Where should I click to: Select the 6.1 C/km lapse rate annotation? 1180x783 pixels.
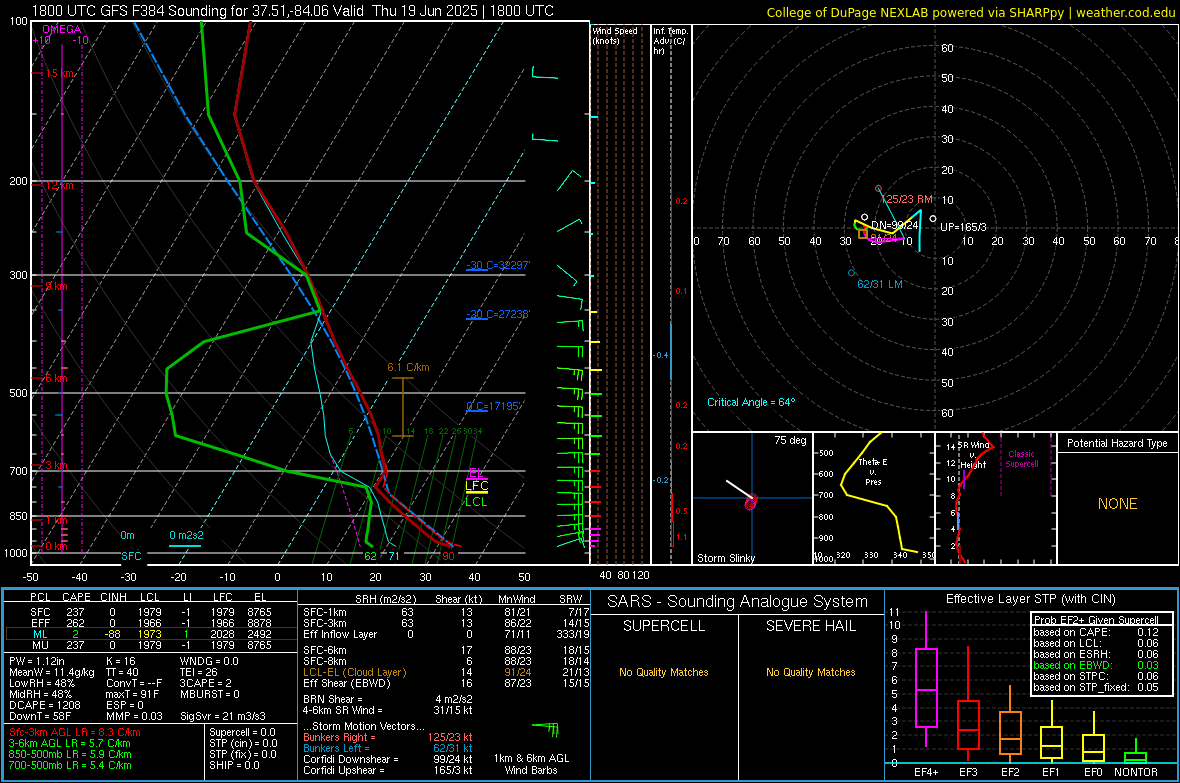point(408,367)
